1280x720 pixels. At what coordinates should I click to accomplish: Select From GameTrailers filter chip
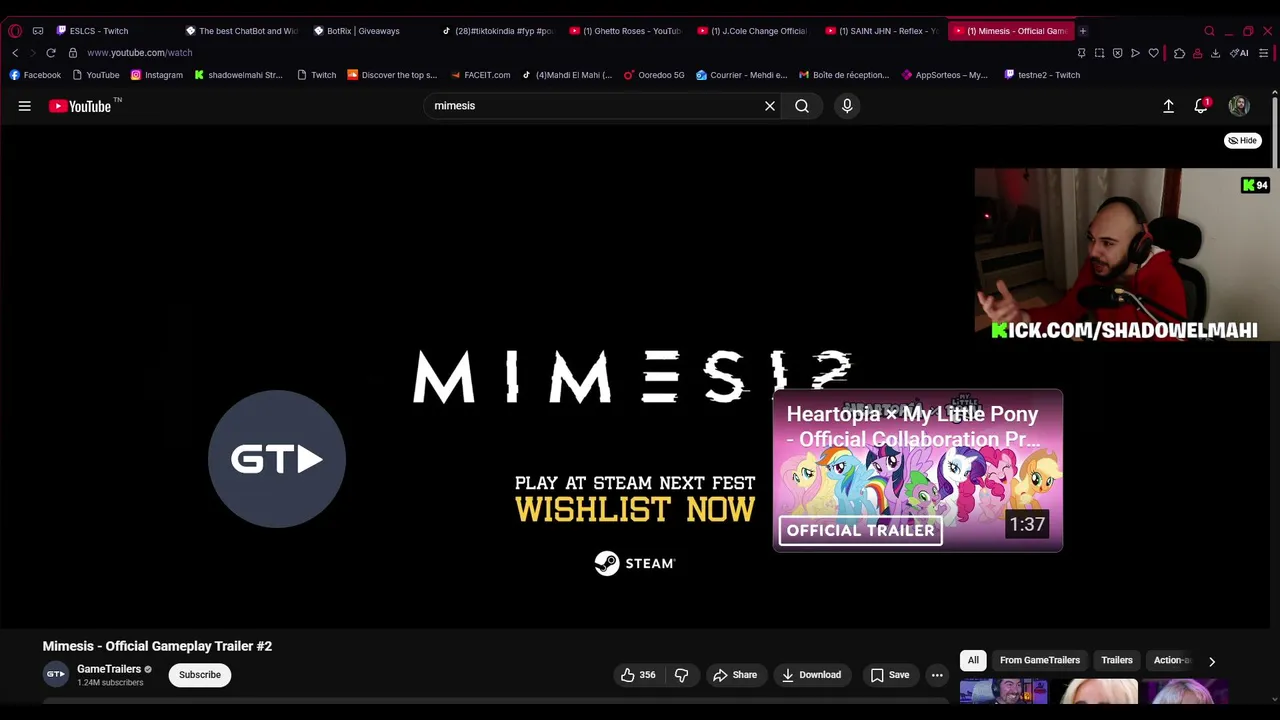pos(1040,660)
